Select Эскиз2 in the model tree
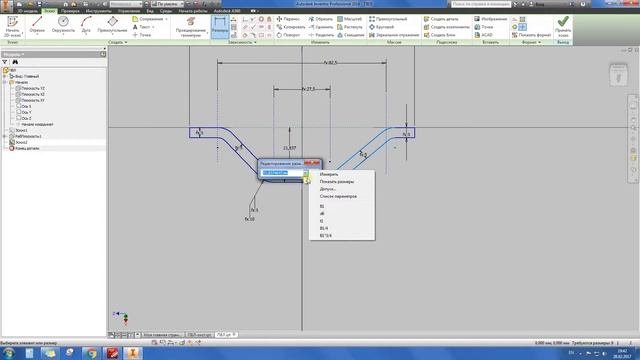 tap(18, 142)
